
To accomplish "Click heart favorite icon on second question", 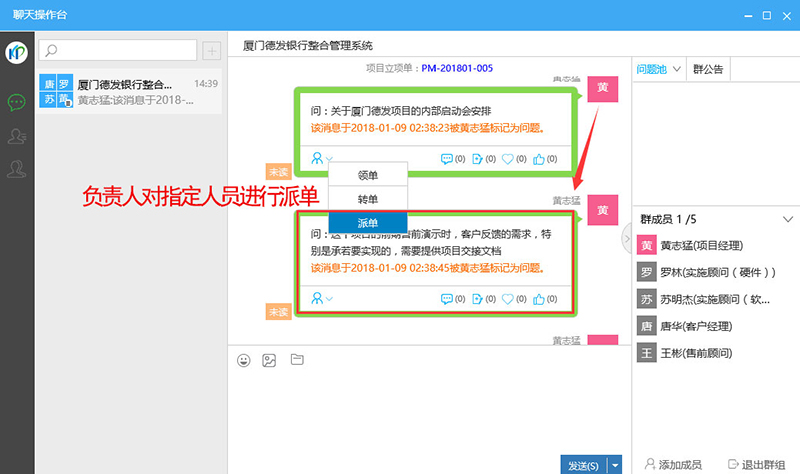I will [508, 299].
